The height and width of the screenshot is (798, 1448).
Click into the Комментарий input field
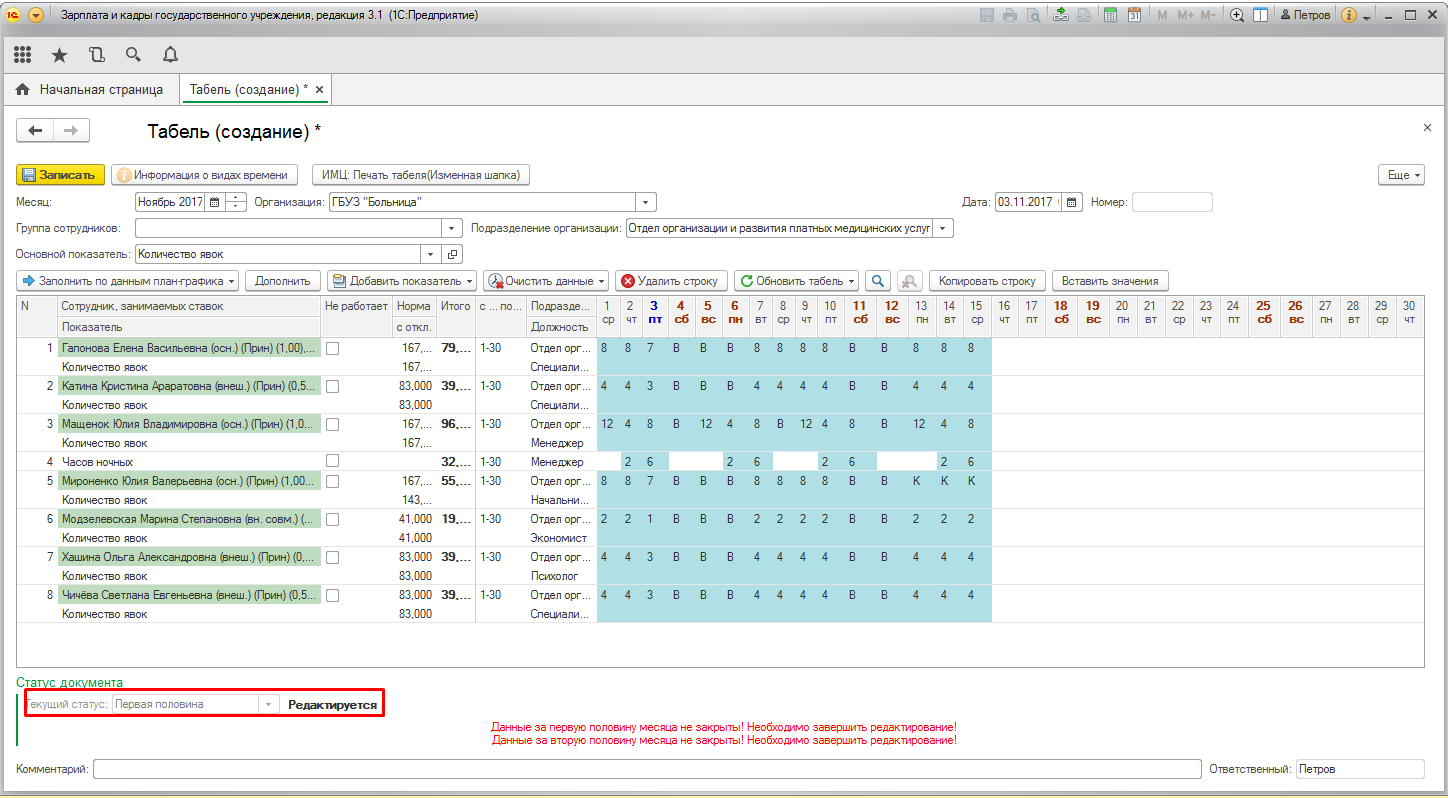646,769
